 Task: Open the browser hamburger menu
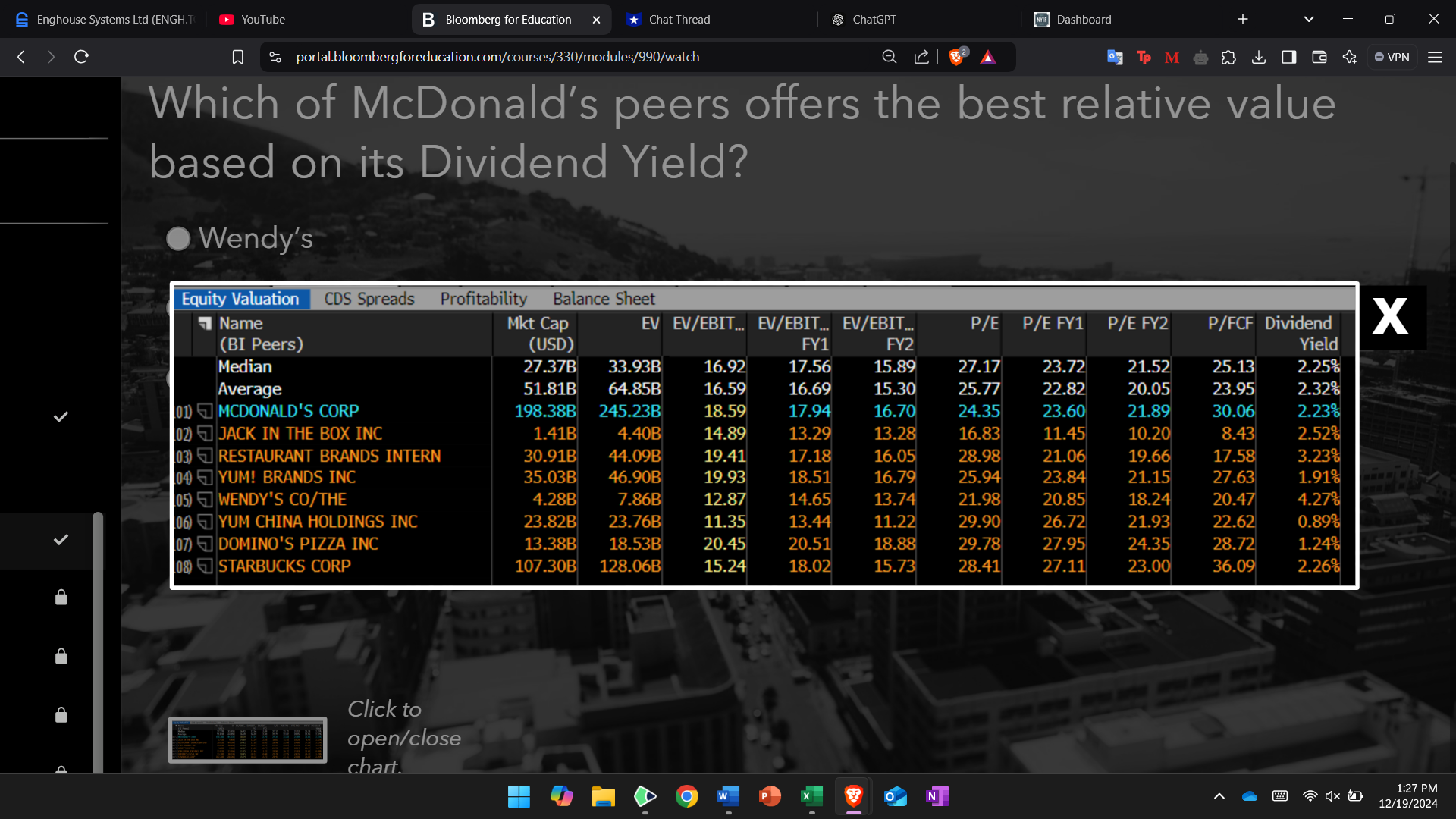click(x=1436, y=57)
